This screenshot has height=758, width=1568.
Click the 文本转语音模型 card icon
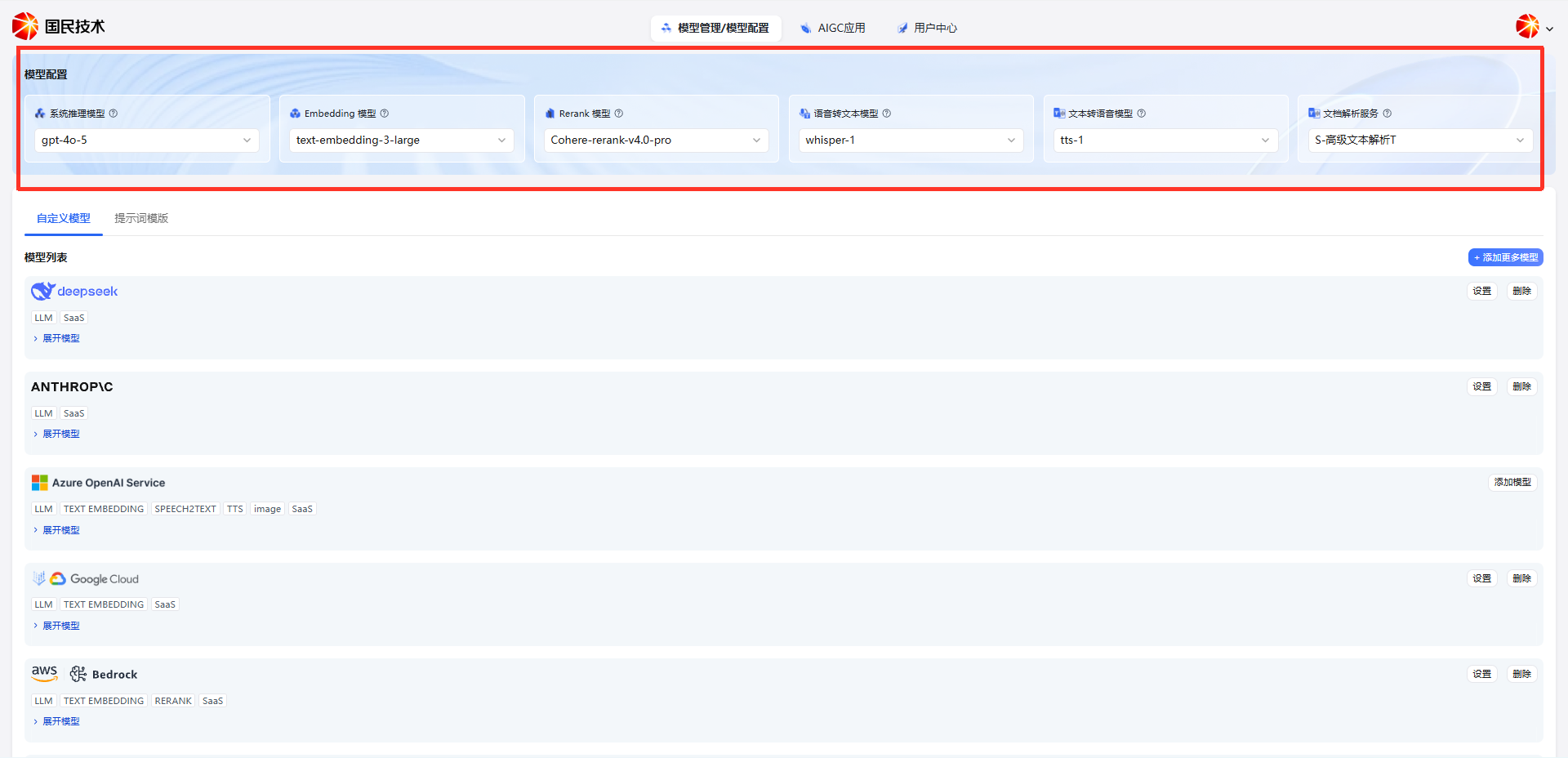[1059, 114]
